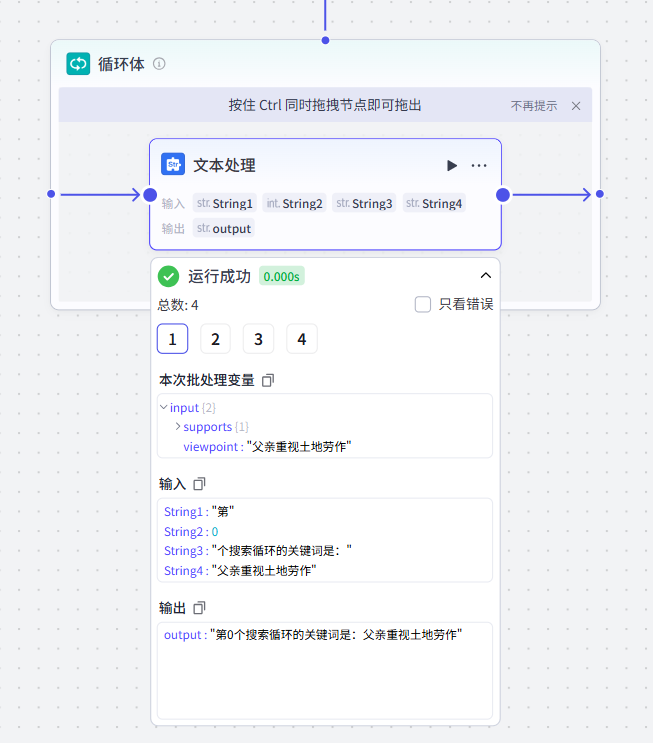Copy the 本次批处理变量 content
653x743 pixels.
tap(267, 380)
